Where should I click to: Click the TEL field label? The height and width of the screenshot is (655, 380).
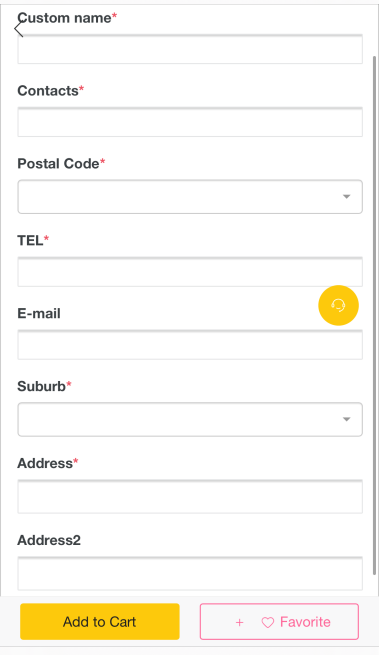(x=30, y=241)
